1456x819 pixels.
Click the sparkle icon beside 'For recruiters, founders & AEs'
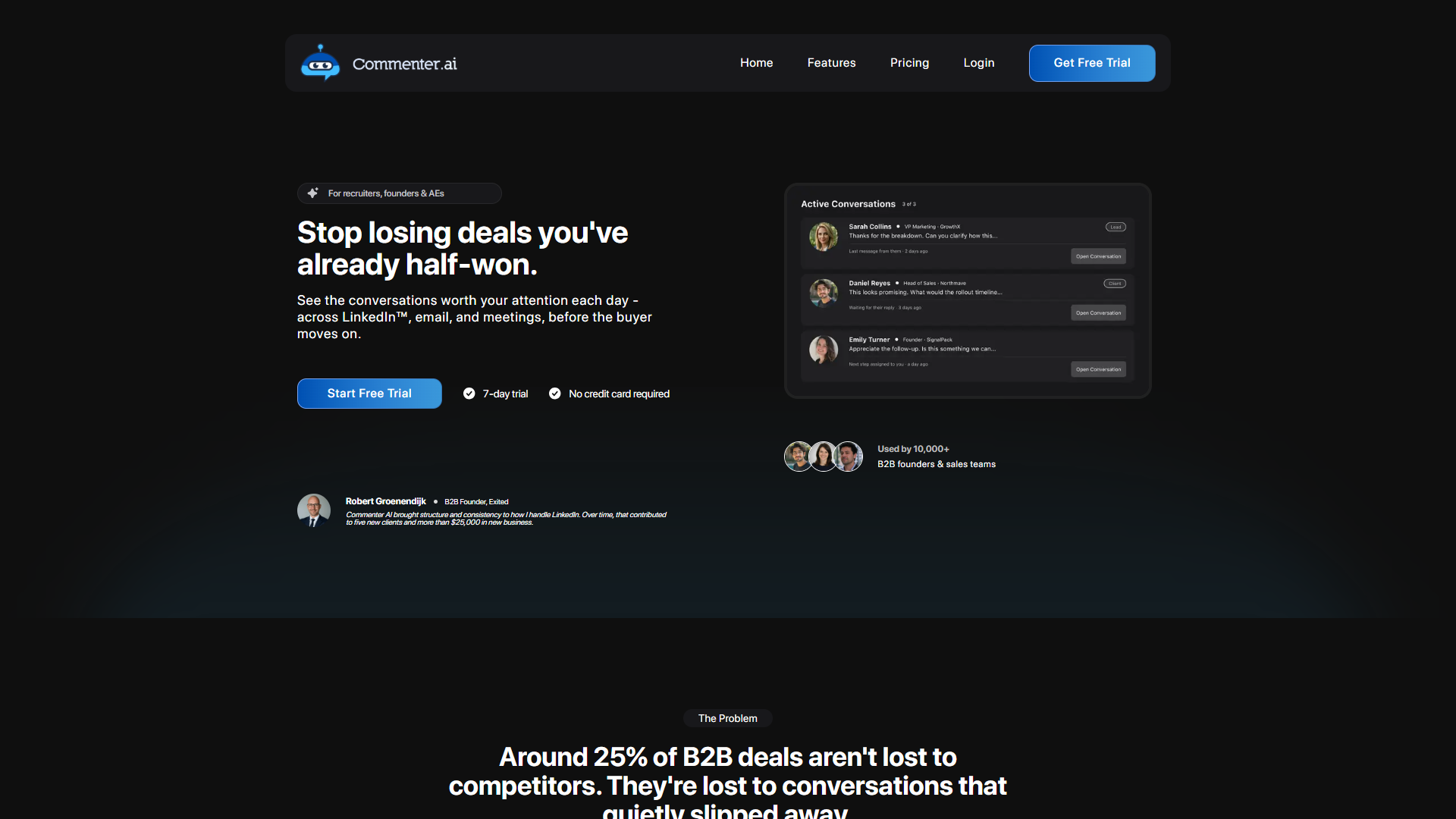tap(312, 193)
